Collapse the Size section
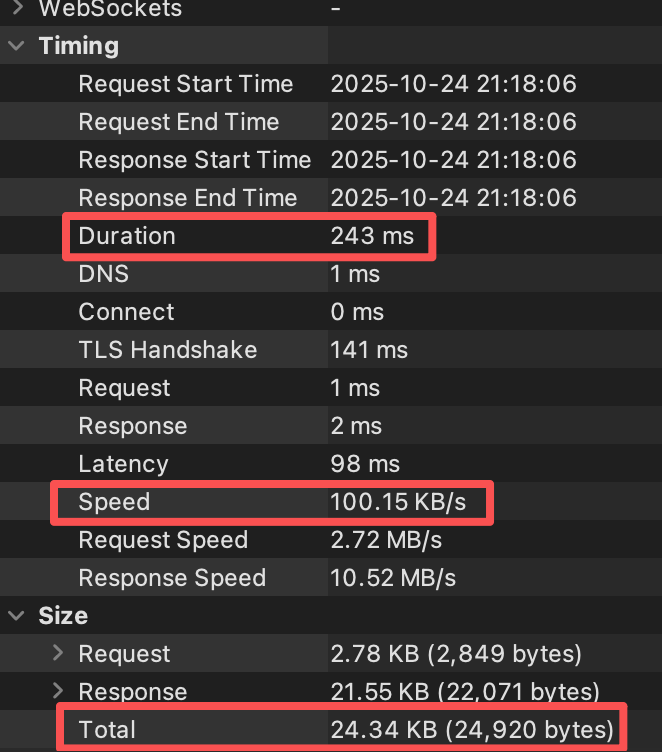This screenshot has height=752, width=662. [x=17, y=616]
